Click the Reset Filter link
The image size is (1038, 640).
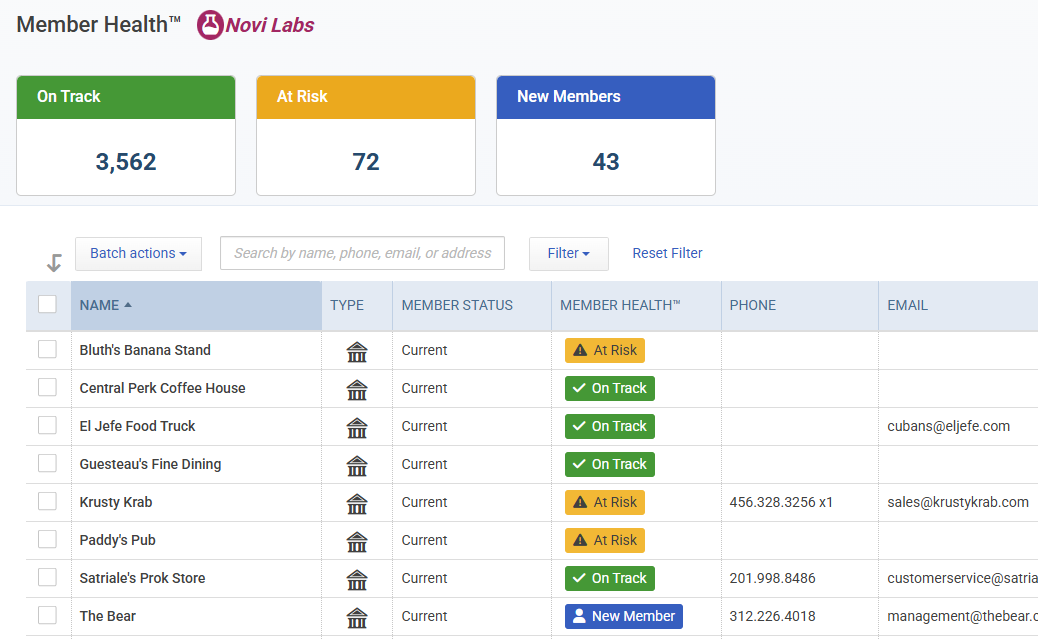coord(667,254)
